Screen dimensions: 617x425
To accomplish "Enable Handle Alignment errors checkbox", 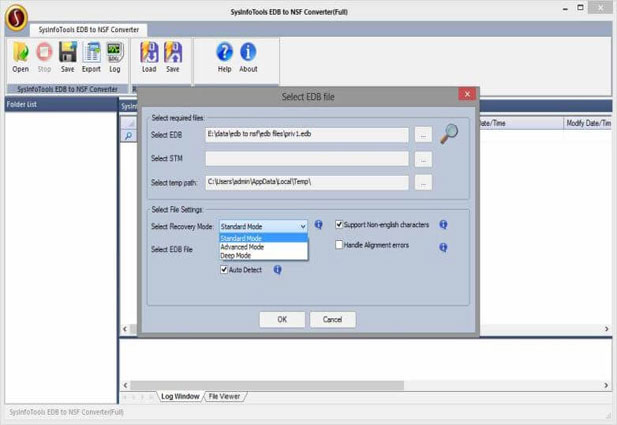I will (x=339, y=245).
